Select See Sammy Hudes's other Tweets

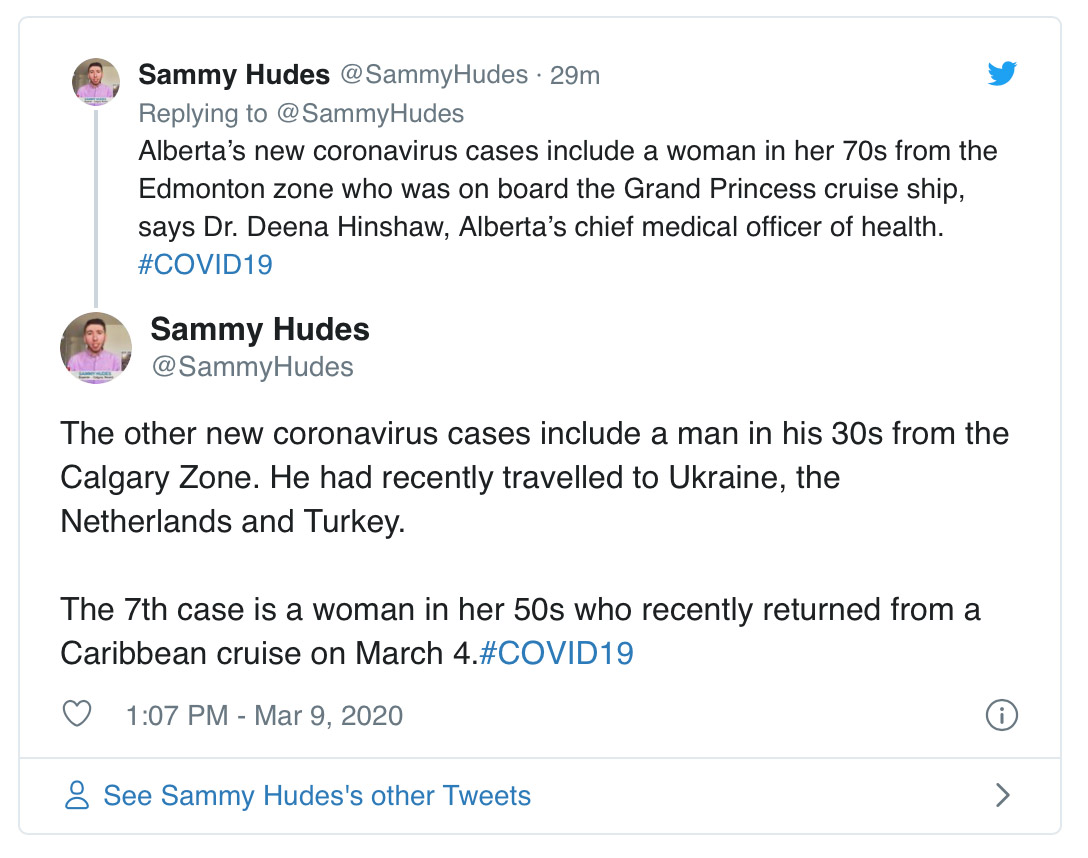[x=317, y=796]
